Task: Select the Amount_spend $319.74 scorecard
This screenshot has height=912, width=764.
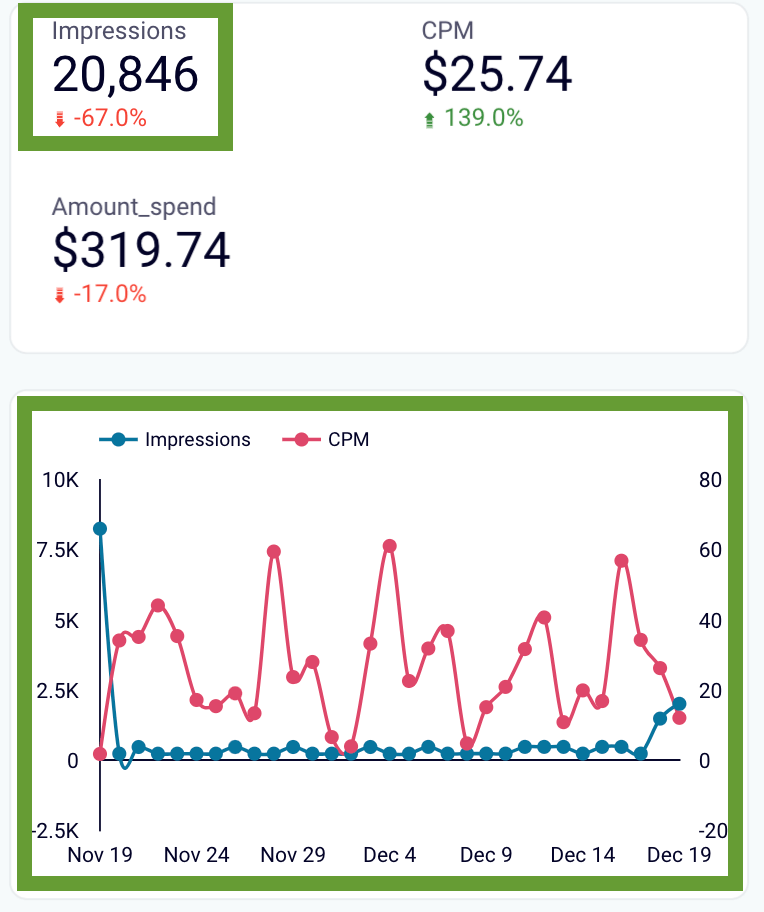Action: click(x=141, y=249)
